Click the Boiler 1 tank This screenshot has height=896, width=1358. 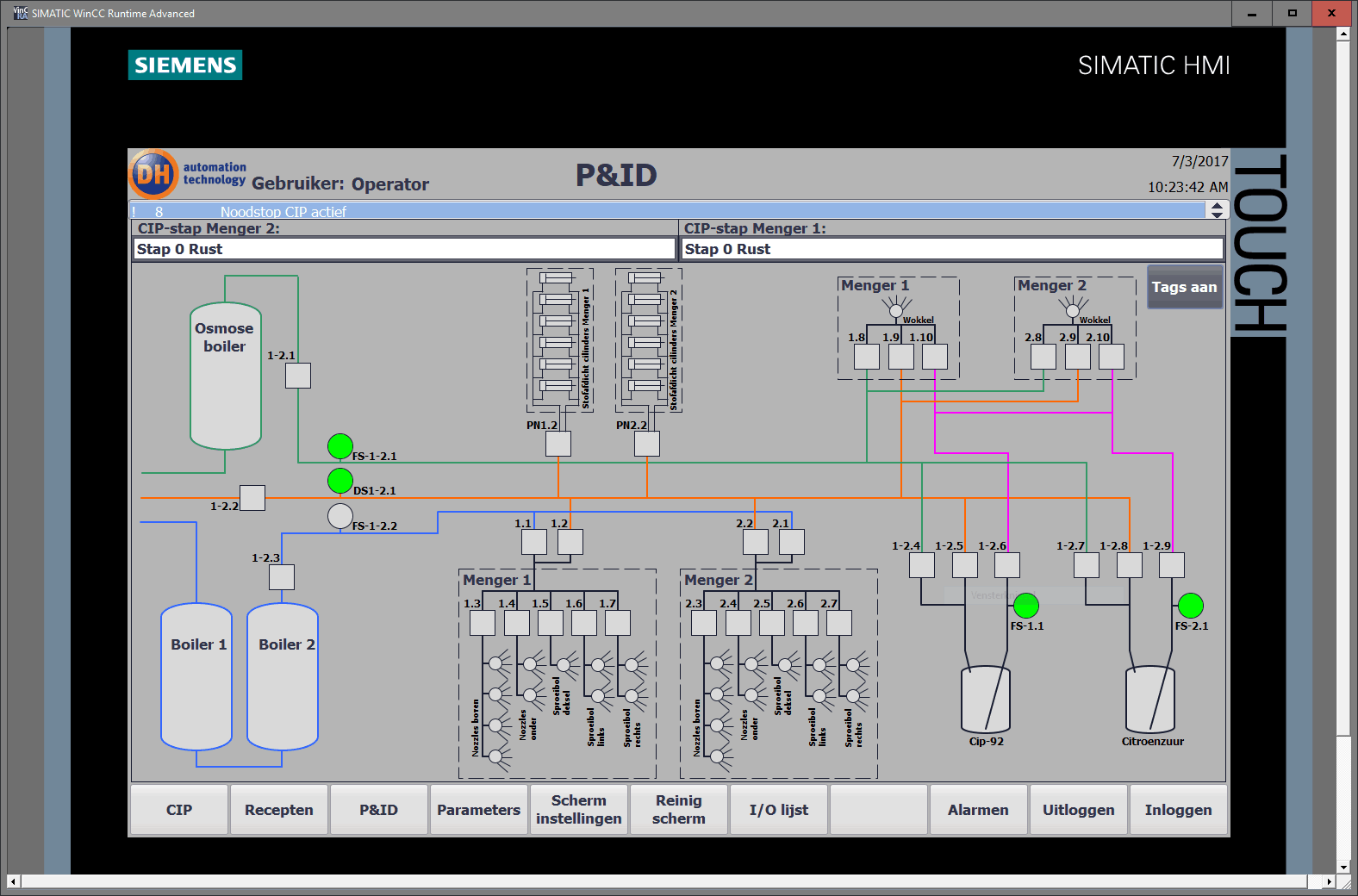[x=196, y=676]
